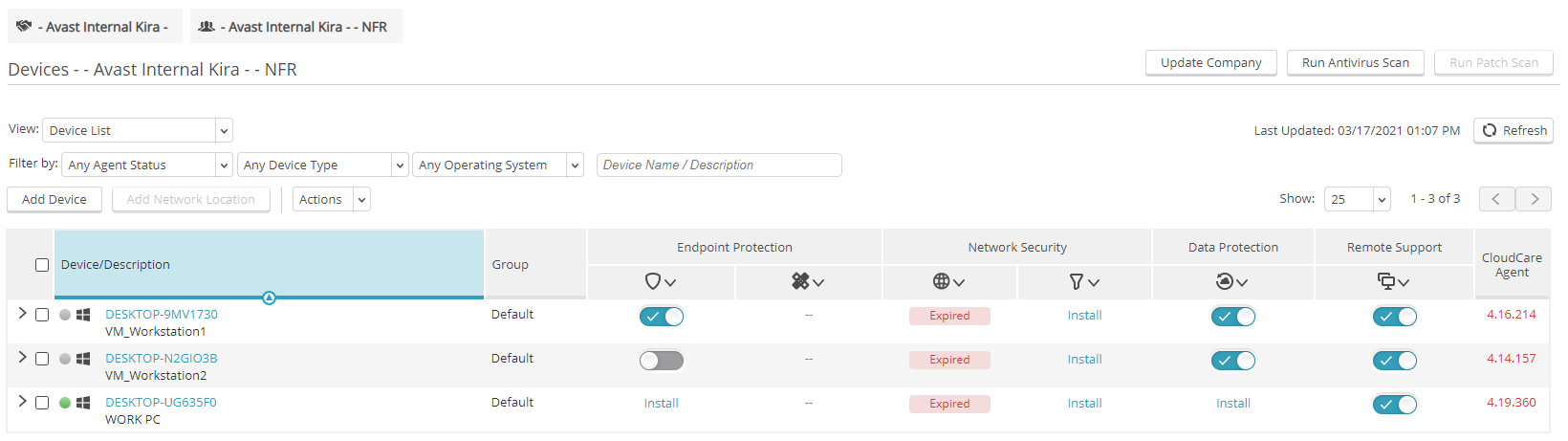This screenshot has width=1568, height=441.
Task: Toggle Data Protection for DESKTOP-N2GIO3B
Action: [x=1233, y=361]
